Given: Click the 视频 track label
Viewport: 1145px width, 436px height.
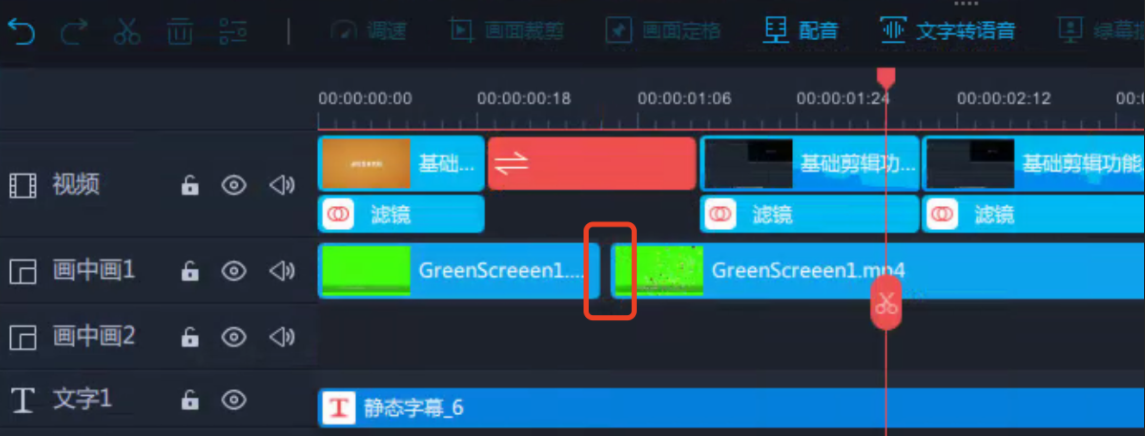Looking at the screenshot, I should pos(76,186).
